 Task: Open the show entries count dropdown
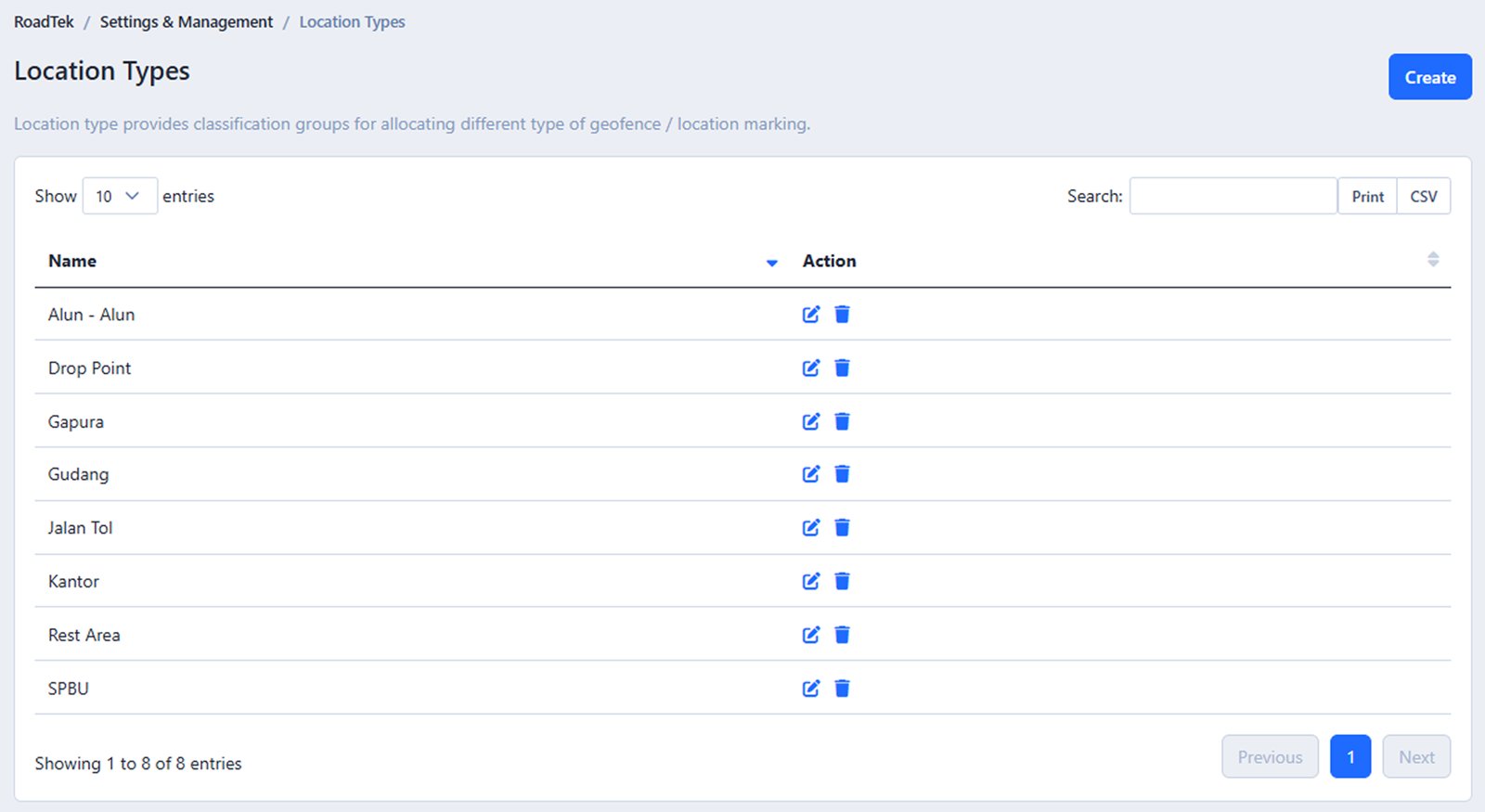tap(120, 196)
